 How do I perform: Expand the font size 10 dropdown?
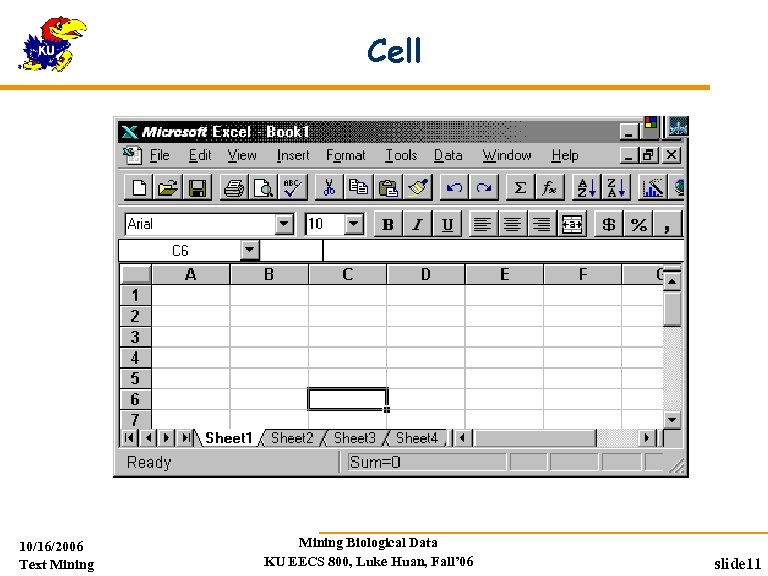(x=354, y=224)
